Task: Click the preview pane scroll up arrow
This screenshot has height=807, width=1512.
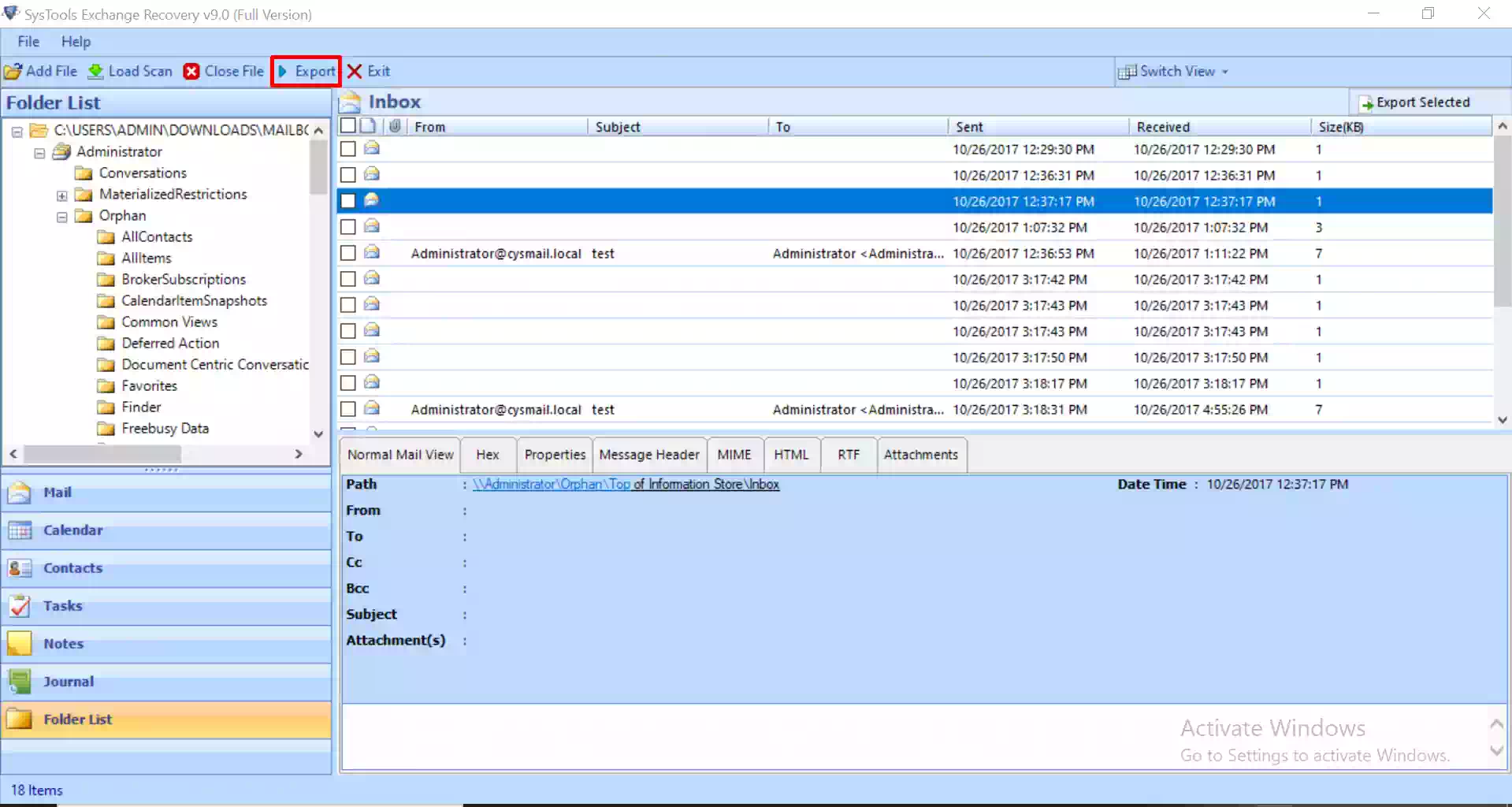Action: pyautogui.click(x=1496, y=724)
